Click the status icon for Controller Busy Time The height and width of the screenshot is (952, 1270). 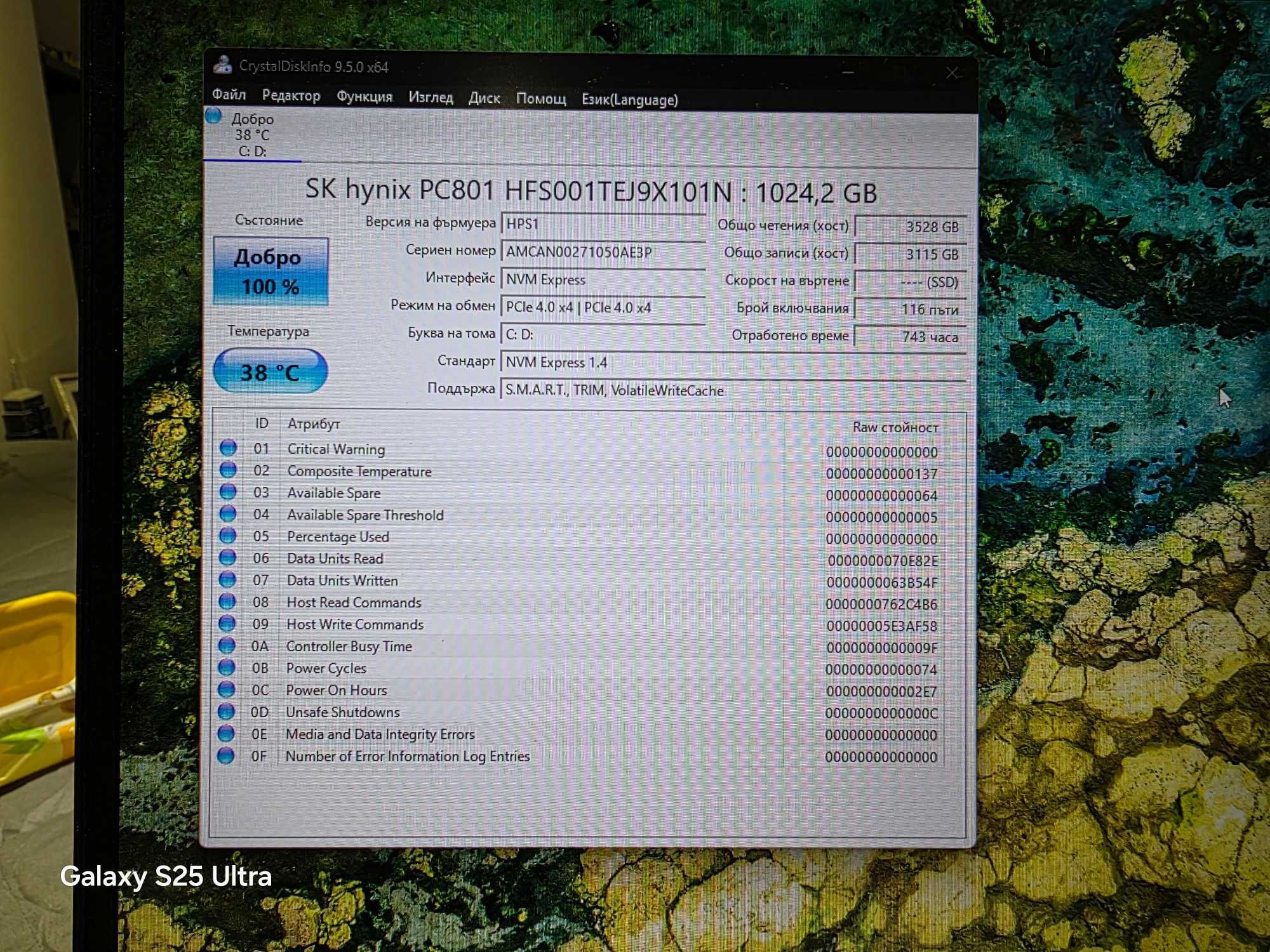[227, 645]
